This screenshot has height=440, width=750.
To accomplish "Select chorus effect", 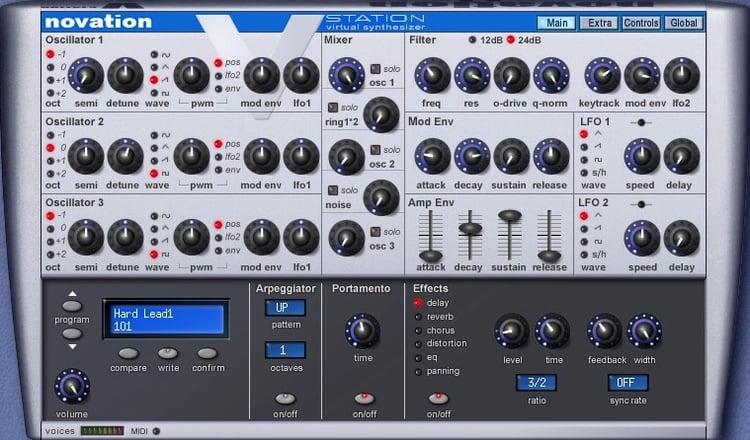I will pyautogui.click(x=418, y=330).
